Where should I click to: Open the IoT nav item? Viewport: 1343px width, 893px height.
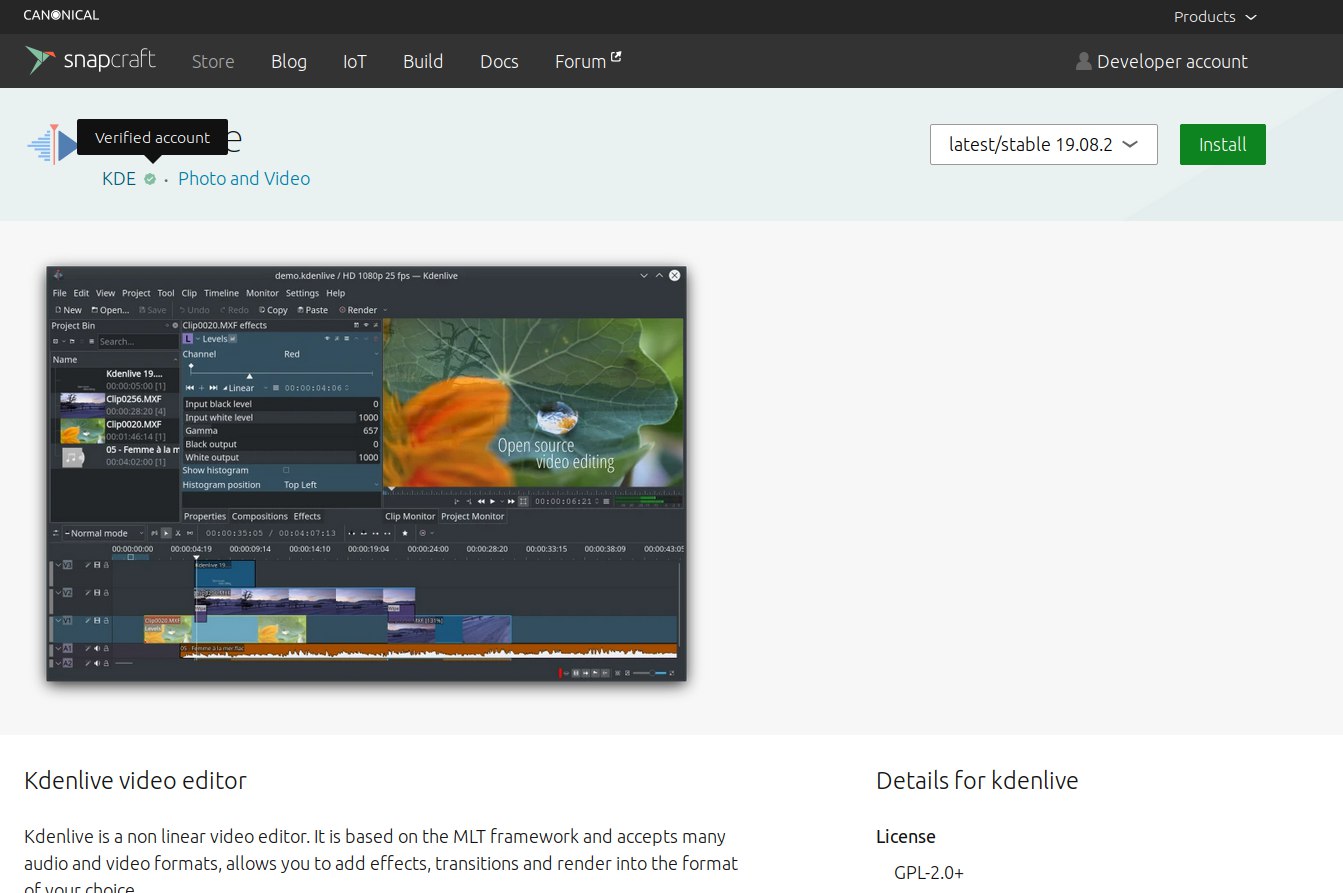tap(355, 61)
